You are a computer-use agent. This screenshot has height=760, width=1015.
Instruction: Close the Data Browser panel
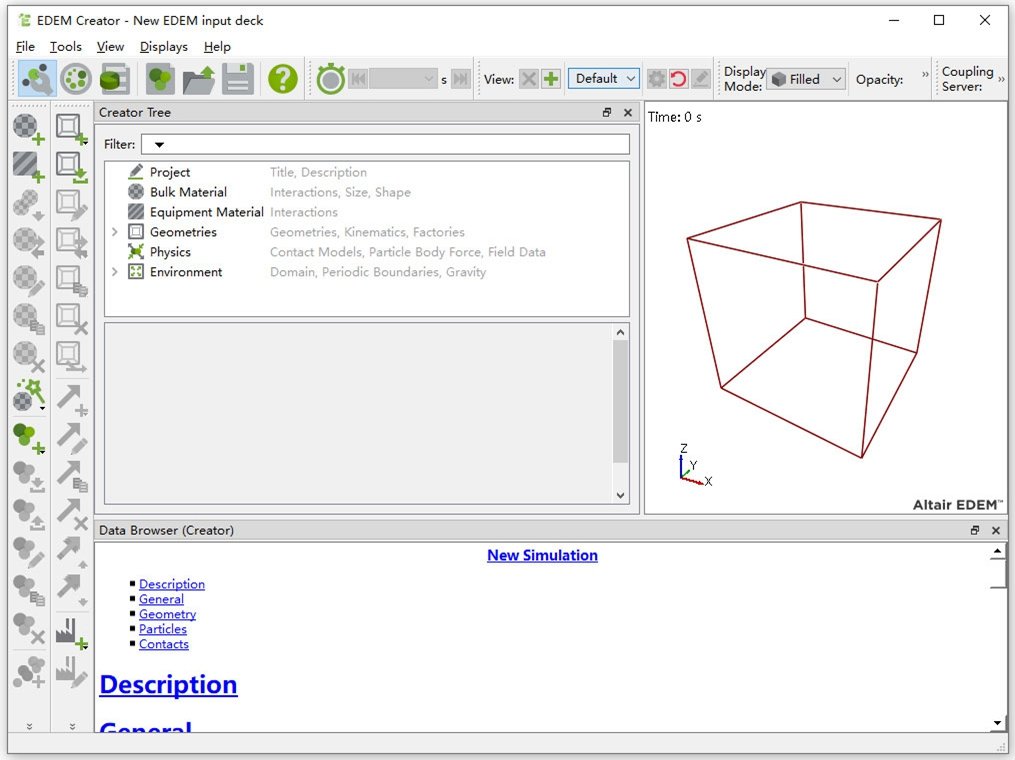[996, 530]
